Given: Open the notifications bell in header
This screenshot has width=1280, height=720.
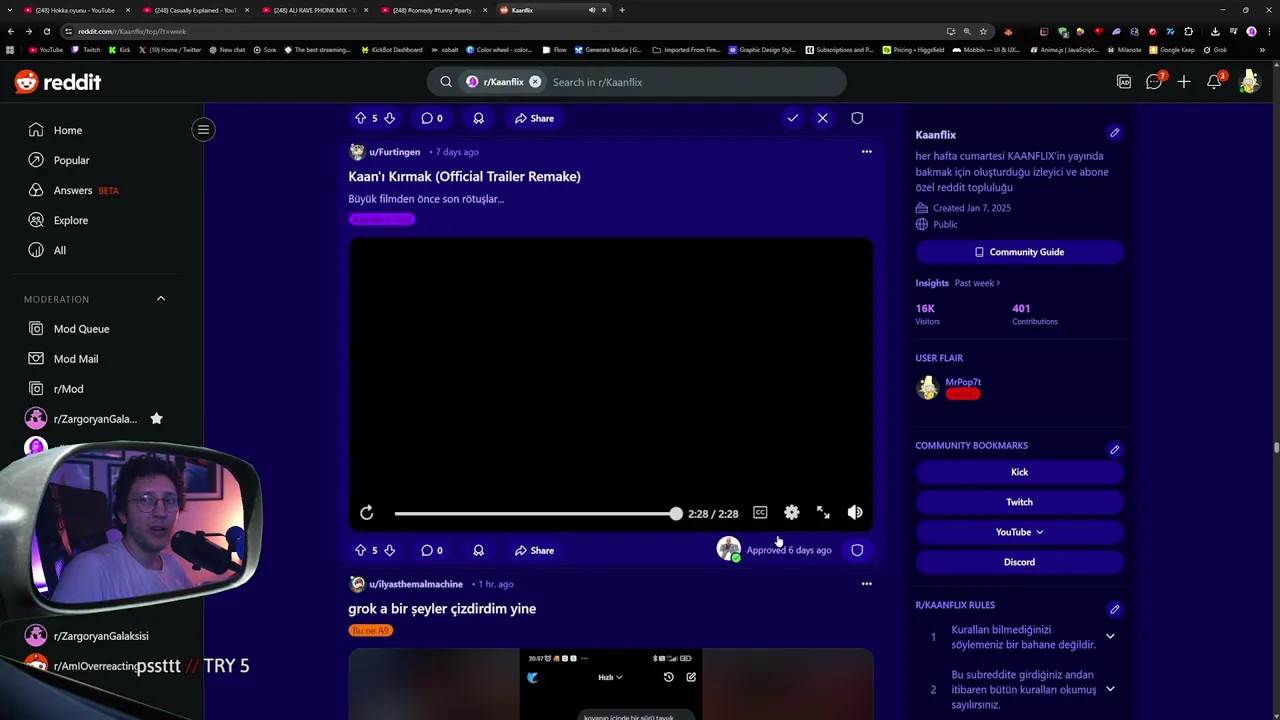Looking at the screenshot, I should [1214, 82].
